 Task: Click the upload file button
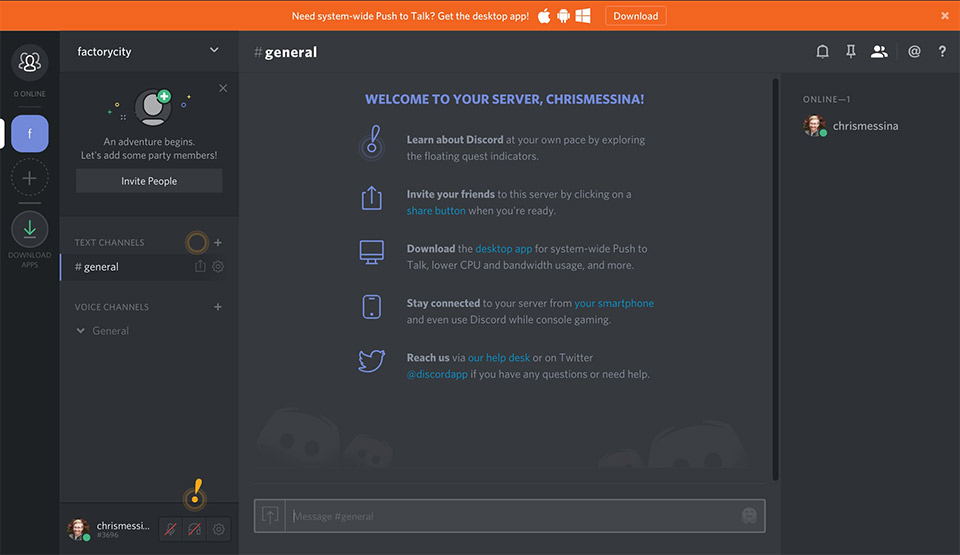270,516
